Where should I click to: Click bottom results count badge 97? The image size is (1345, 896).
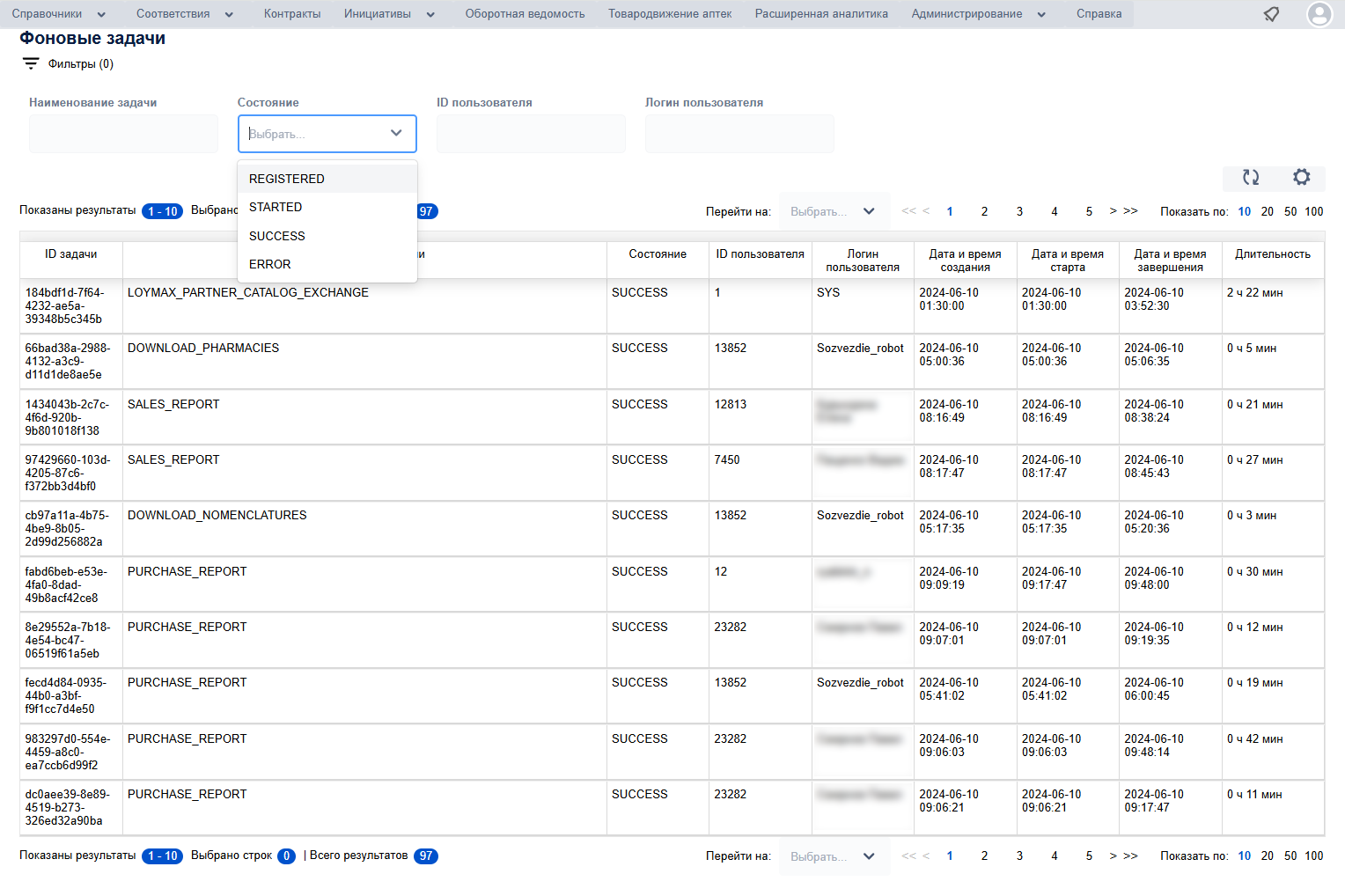(426, 856)
